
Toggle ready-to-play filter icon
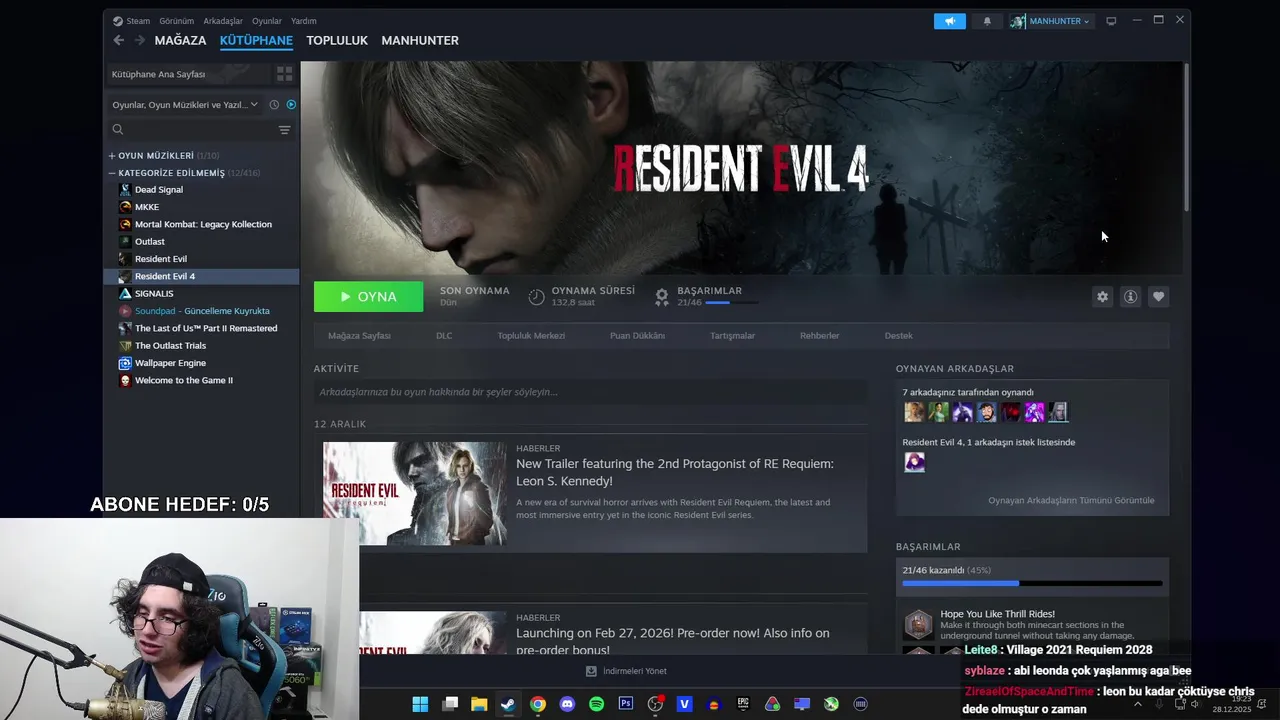(291, 105)
